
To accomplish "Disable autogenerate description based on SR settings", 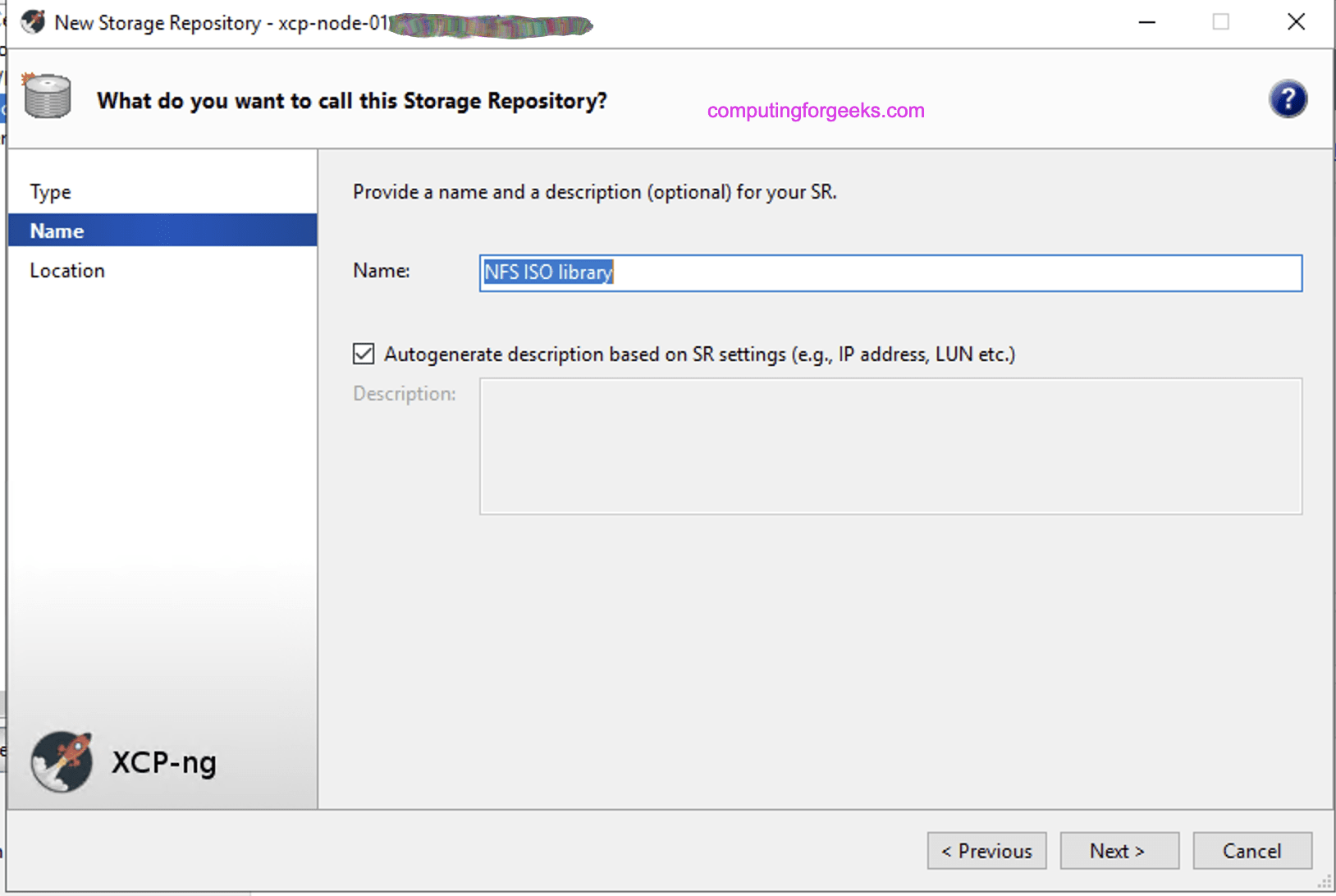I will tap(364, 353).
